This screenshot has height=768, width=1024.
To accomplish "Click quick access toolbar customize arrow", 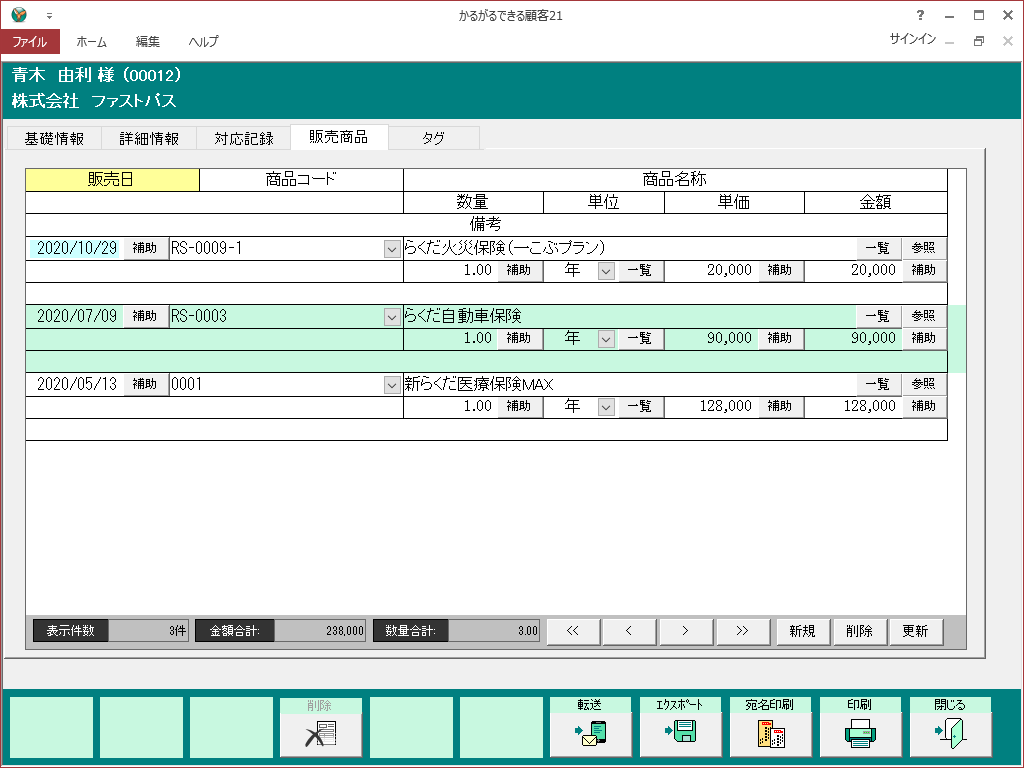I will [49, 16].
